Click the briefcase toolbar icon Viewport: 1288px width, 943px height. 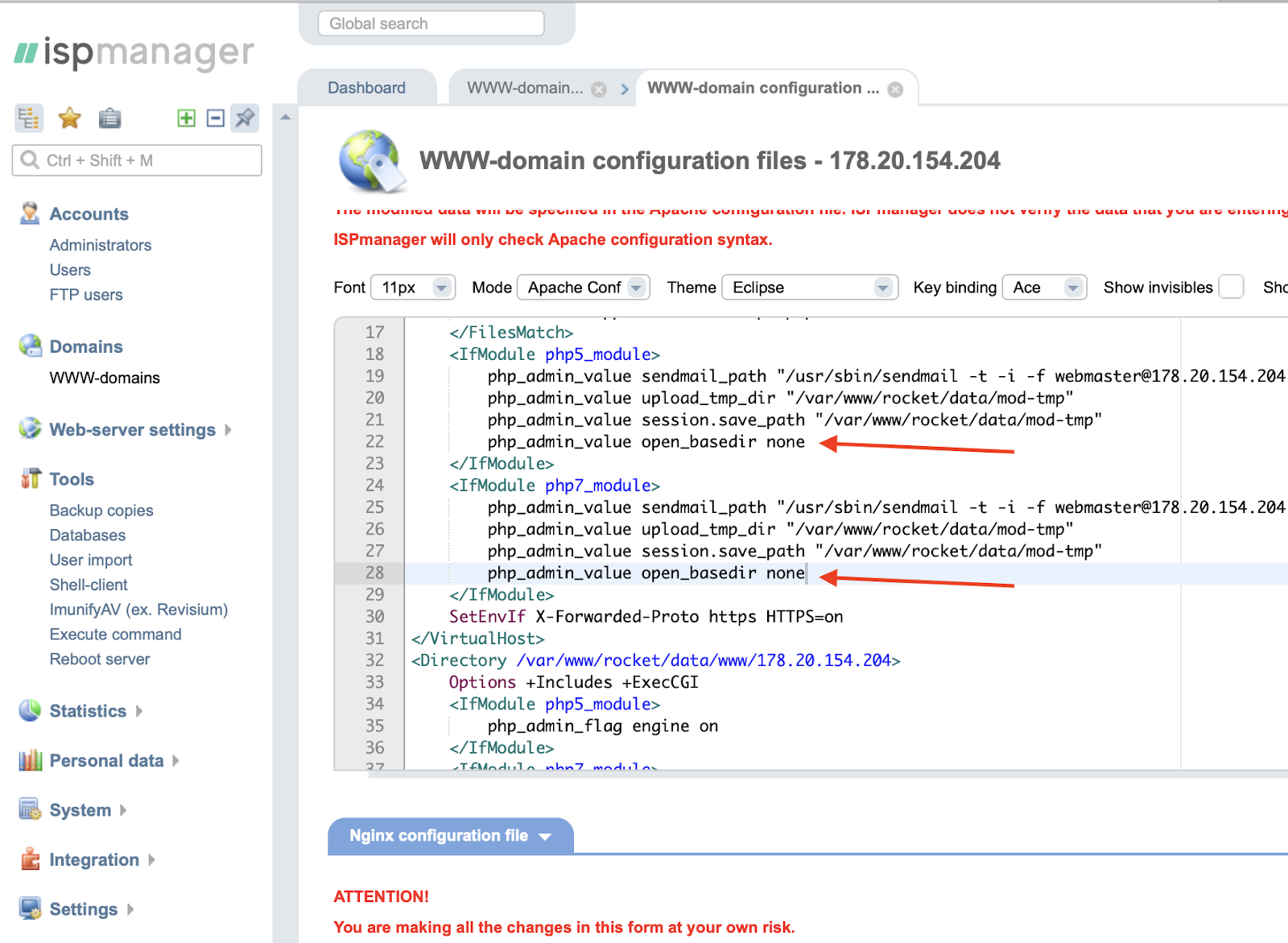pyautogui.click(x=109, y=118)
